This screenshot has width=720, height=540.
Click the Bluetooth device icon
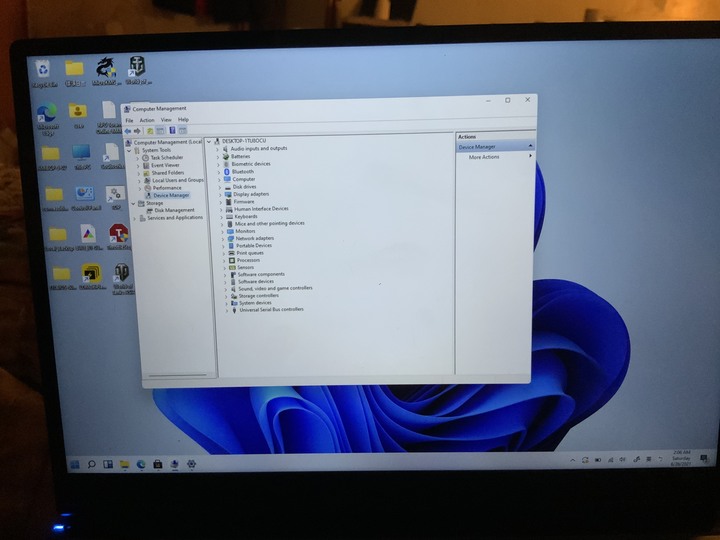(x=226, y=172)
